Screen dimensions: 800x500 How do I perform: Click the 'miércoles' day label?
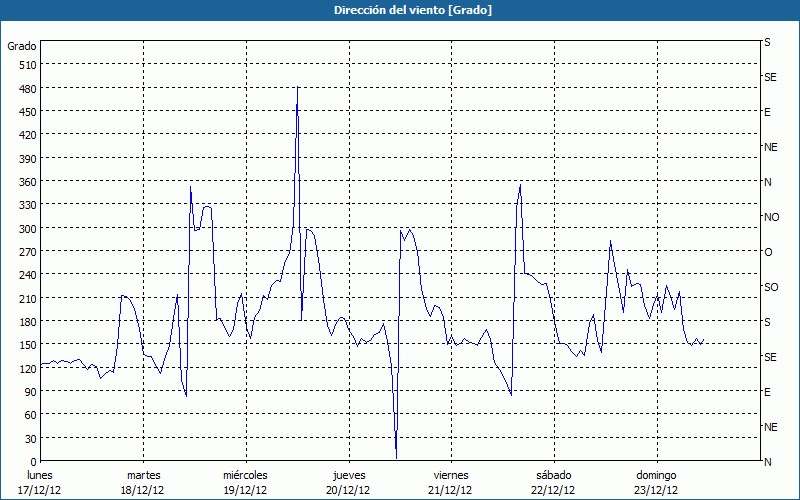point(245,475)
